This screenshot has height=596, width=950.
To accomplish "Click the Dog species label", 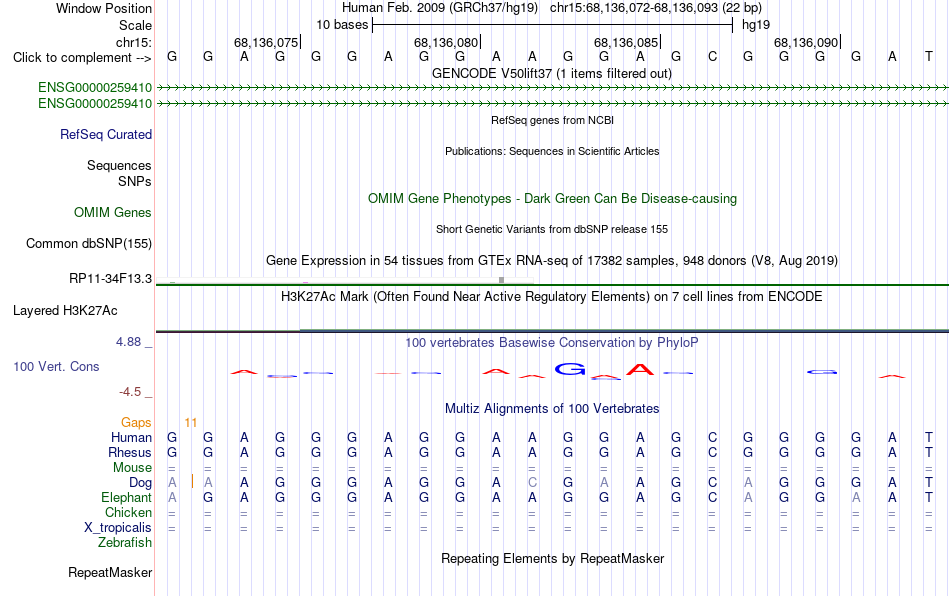I will [x=141, y=482].
